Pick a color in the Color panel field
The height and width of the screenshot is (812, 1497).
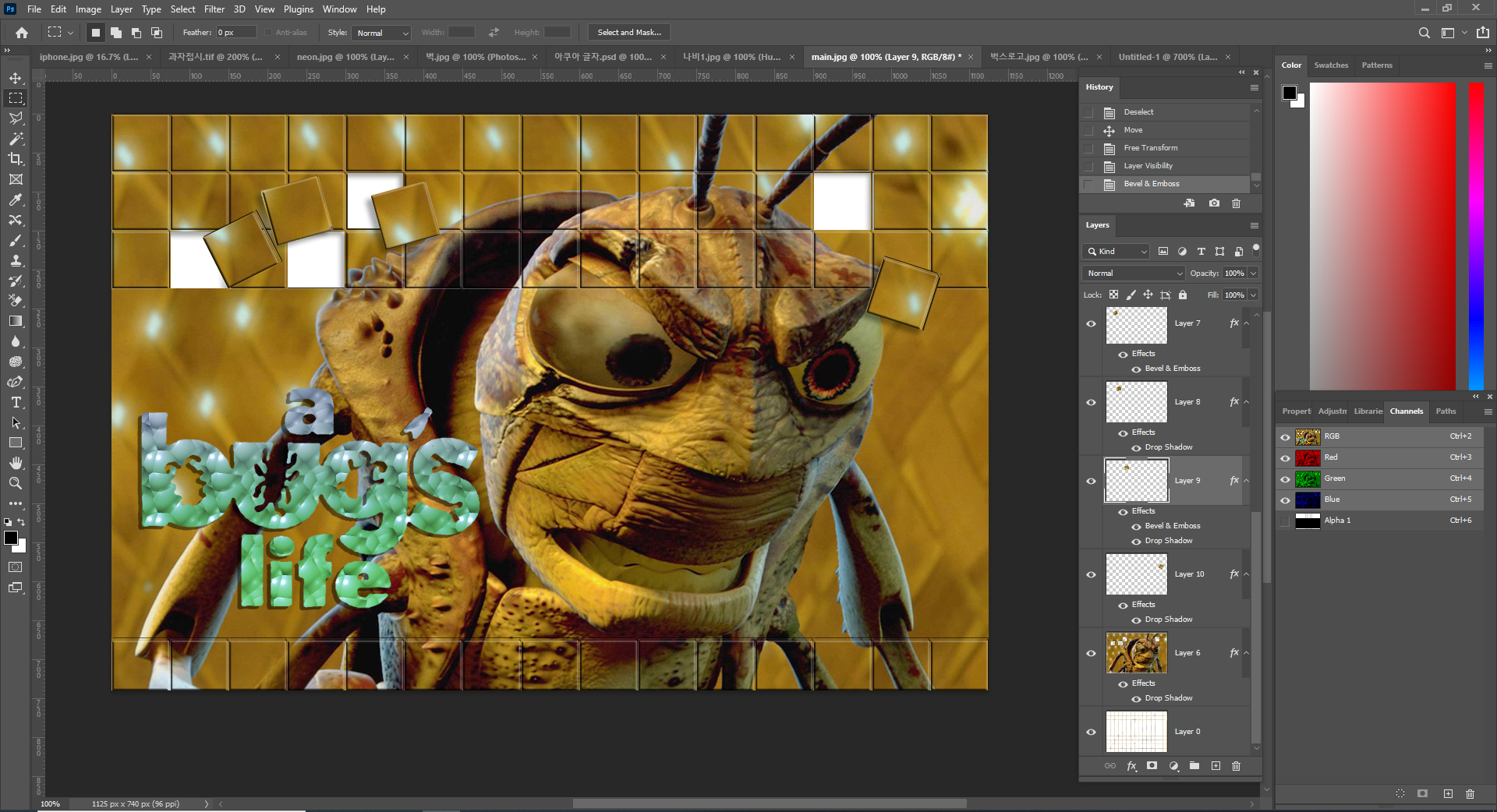point(1382,235)
